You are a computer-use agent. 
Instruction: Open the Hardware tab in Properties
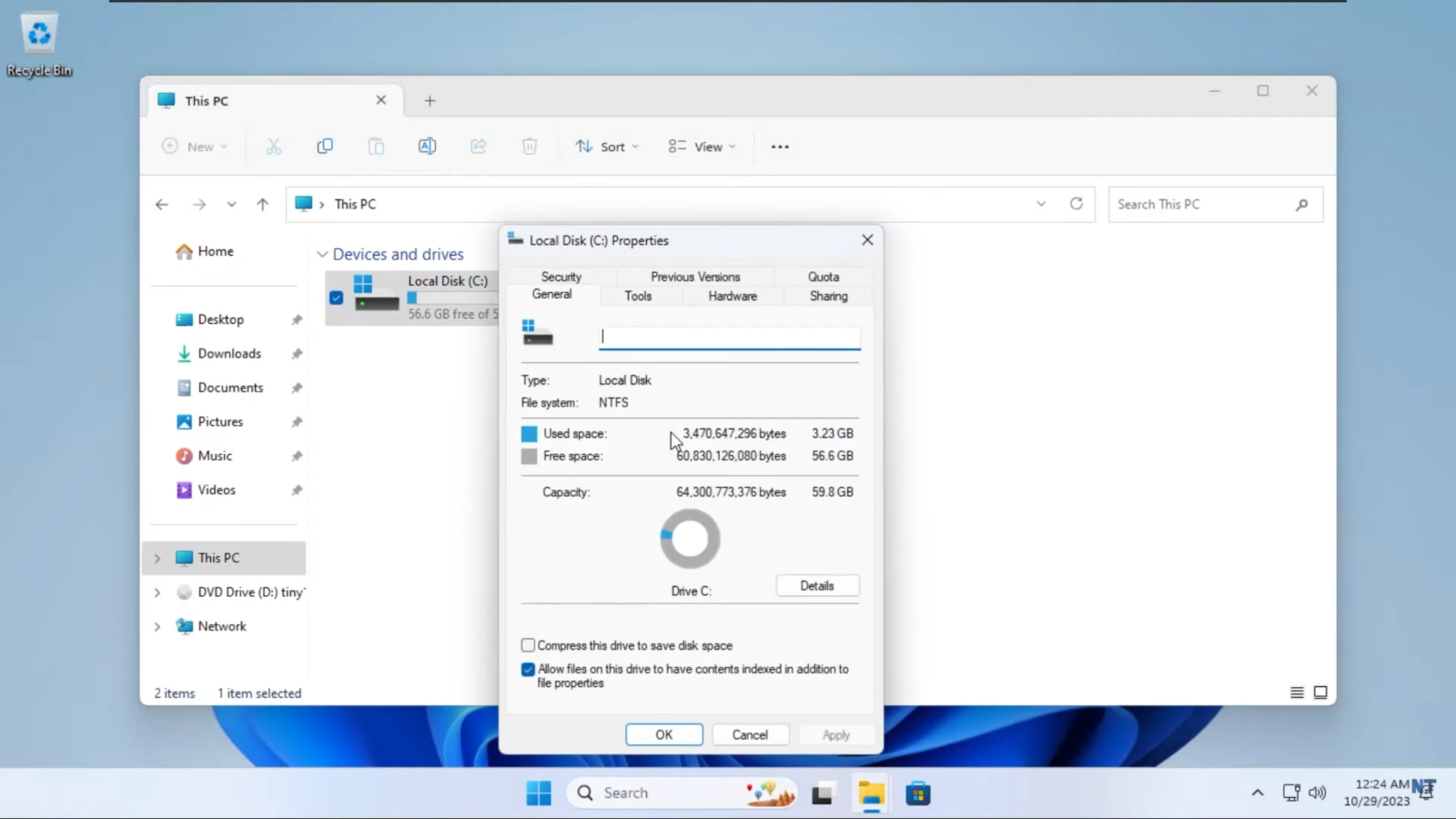732,295
